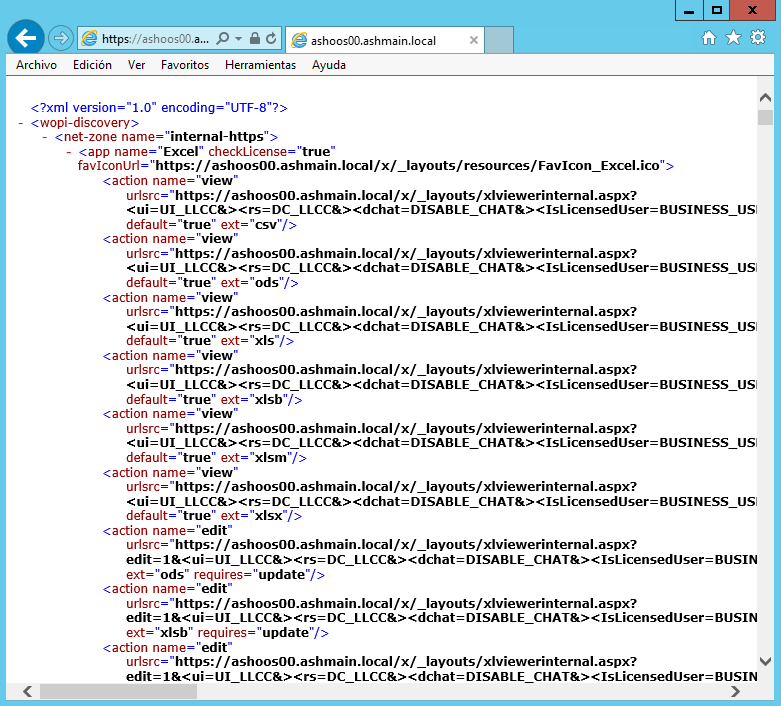This screenshot has height=706, width=781.
Task: Select the ashoos00.ashmain.local tab
Action: pyautogui.click(x=384, y=40)
